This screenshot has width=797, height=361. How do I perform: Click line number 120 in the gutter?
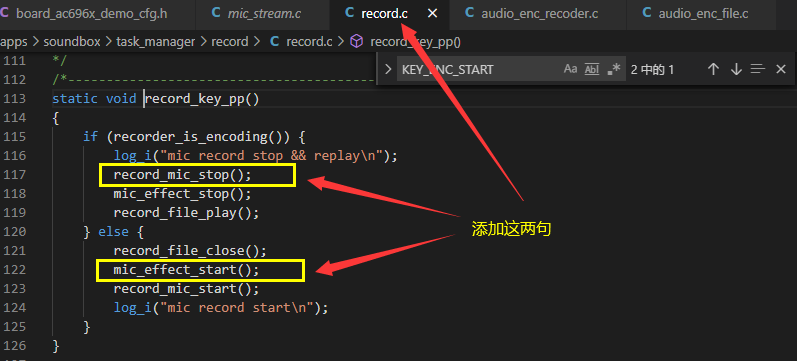pyautogui.click(x=14, y=231)
